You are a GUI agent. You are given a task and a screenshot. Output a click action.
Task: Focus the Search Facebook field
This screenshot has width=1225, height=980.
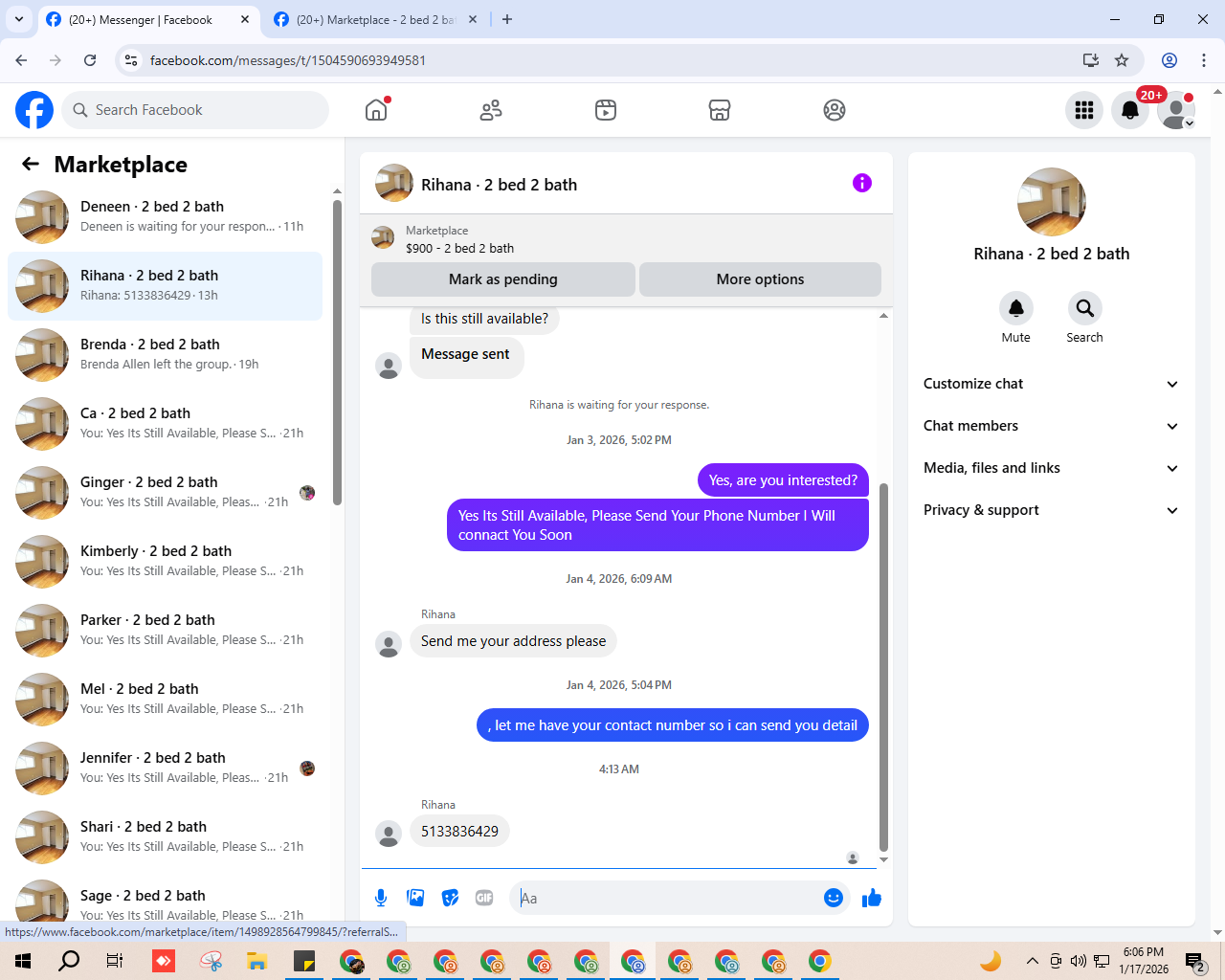click(x=195, y=110)
